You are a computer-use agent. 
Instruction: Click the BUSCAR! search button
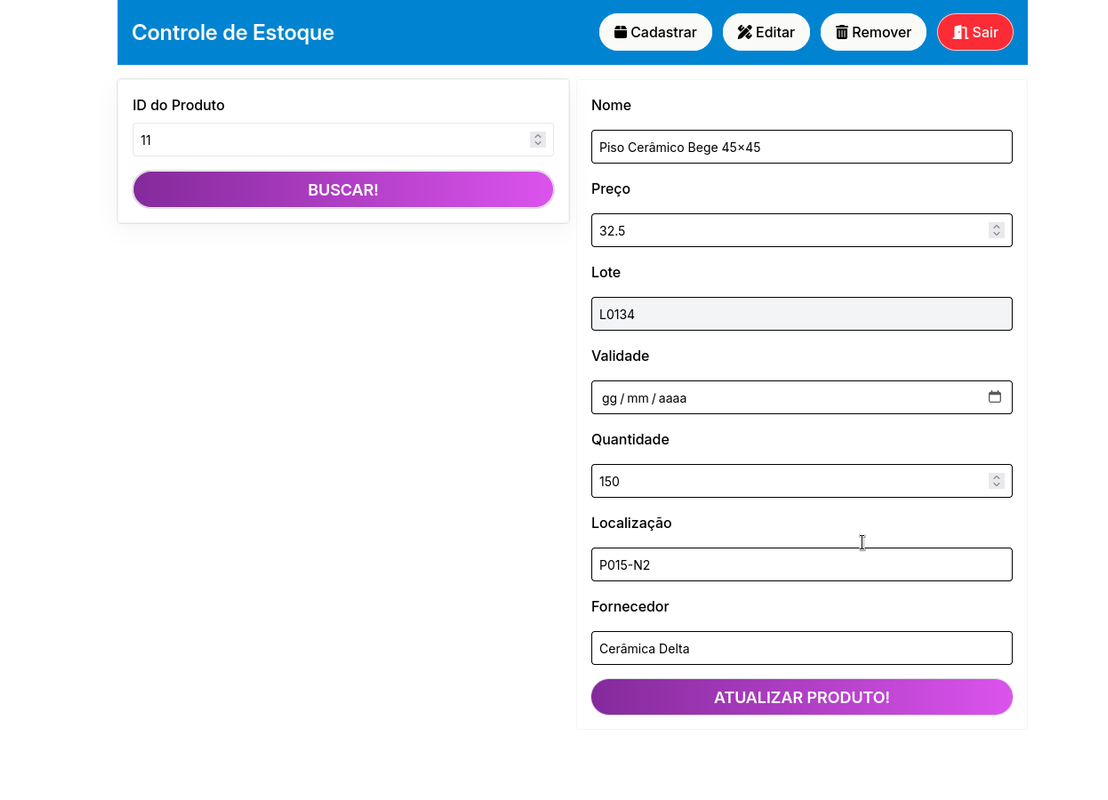click(x=343, y=189)
